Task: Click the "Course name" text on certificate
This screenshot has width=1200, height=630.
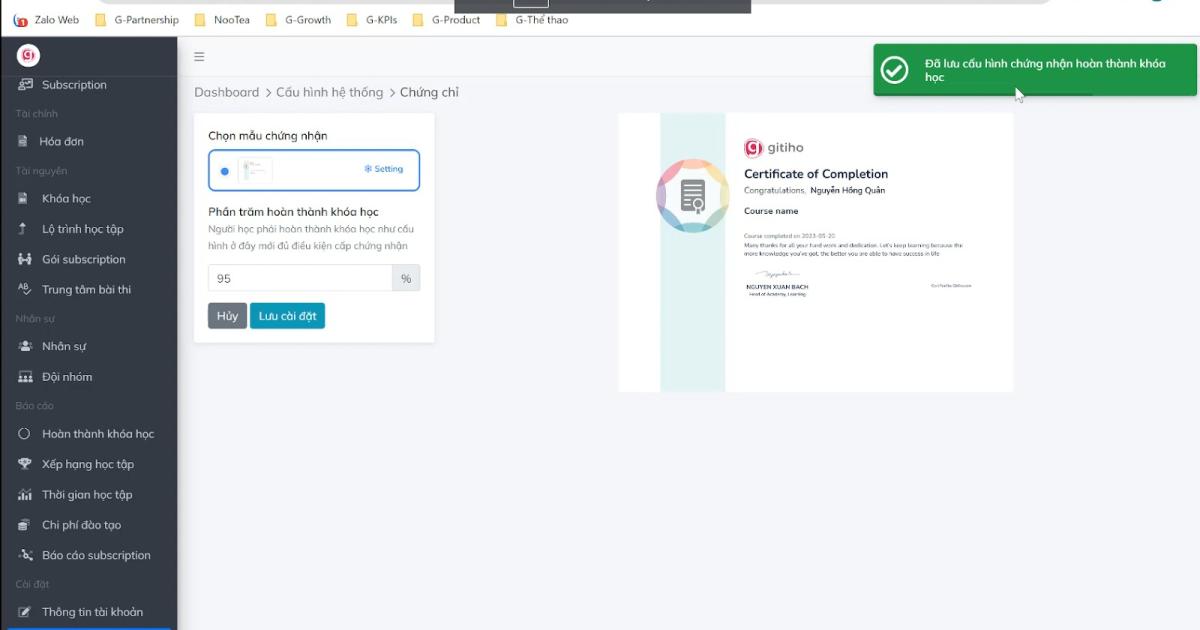Action: [771, 211]
